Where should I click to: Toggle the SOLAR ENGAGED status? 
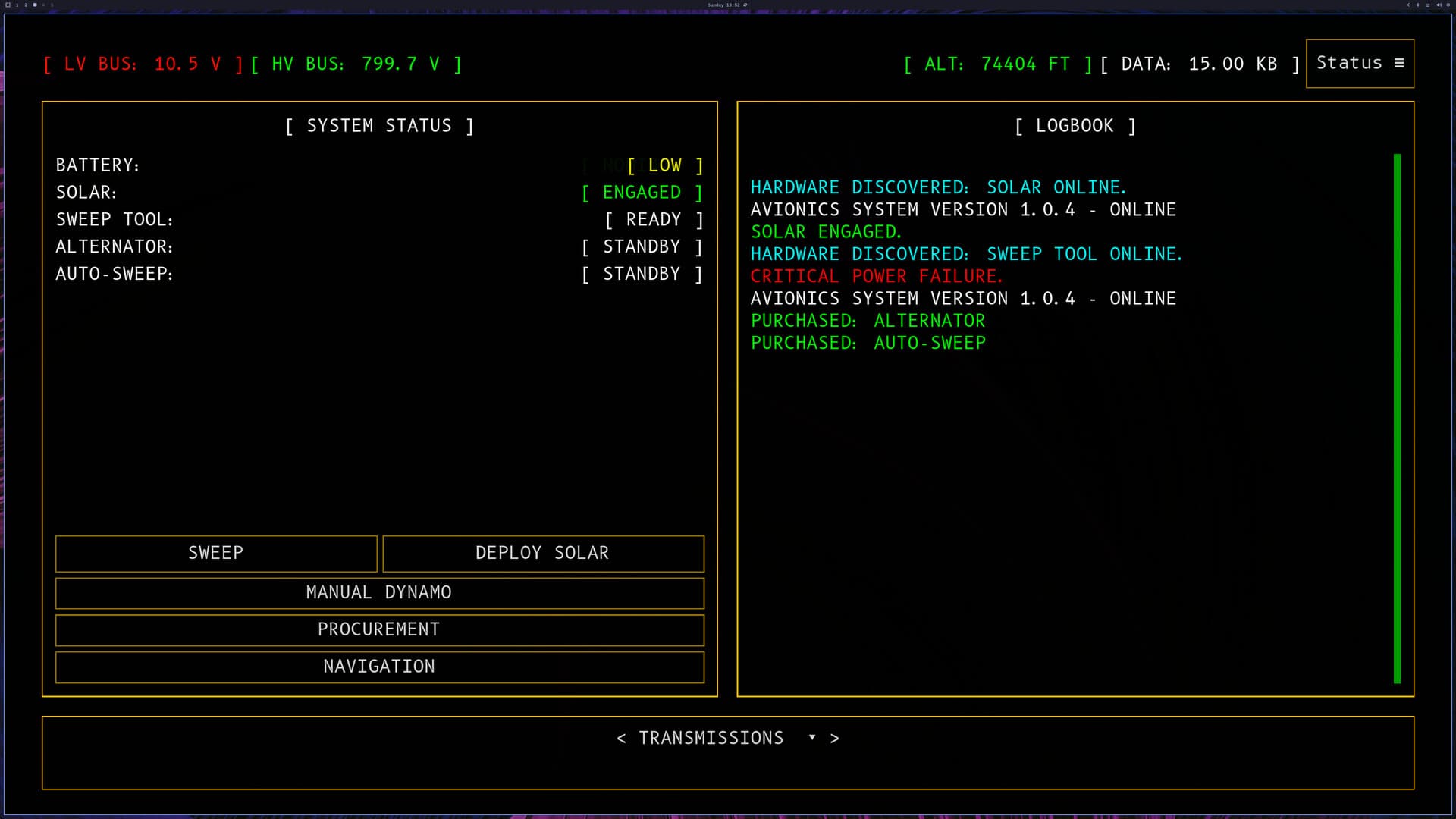point(642,192)
